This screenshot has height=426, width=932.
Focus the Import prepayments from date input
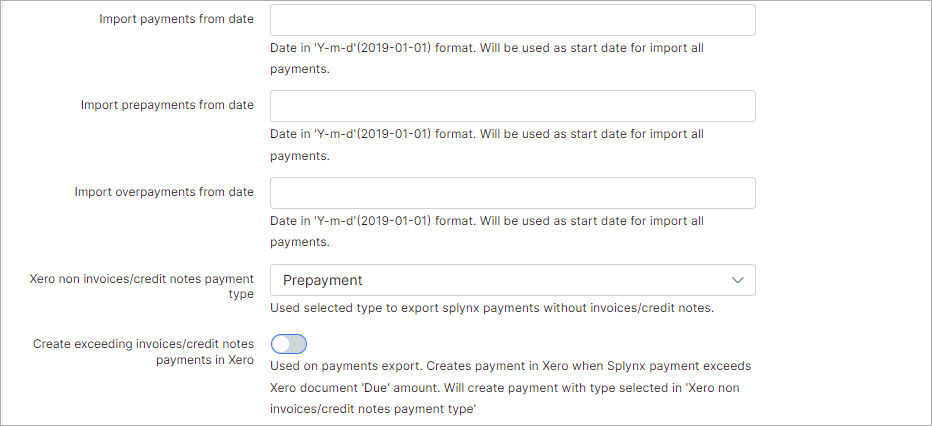click(512, 106)
